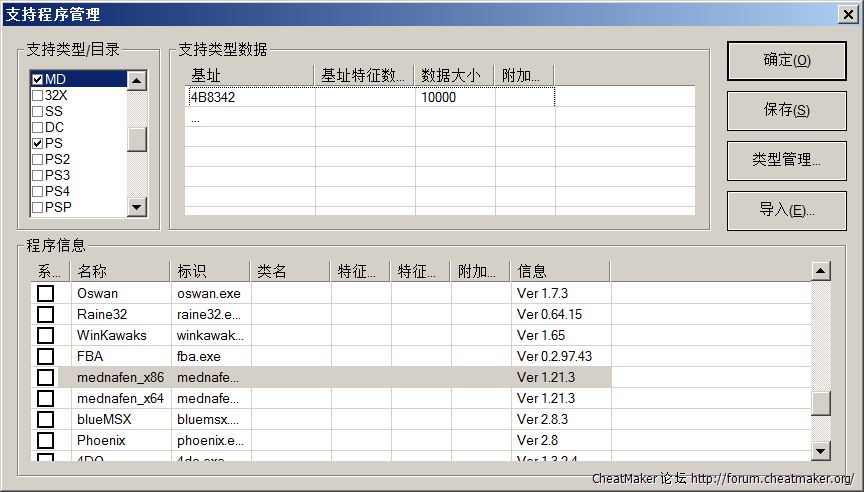
Task: Select the mednafen_x64 program entry
Action: [120, 398]
